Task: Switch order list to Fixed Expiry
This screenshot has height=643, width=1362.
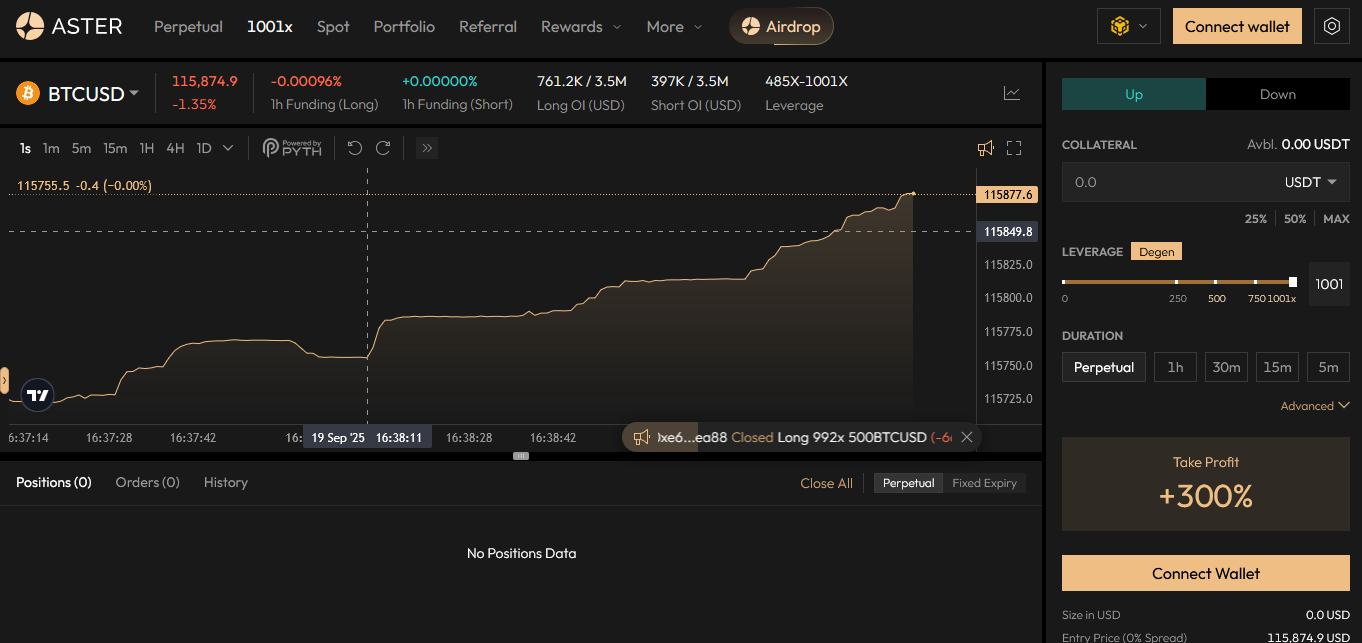Action: click(x=985, y=482)
